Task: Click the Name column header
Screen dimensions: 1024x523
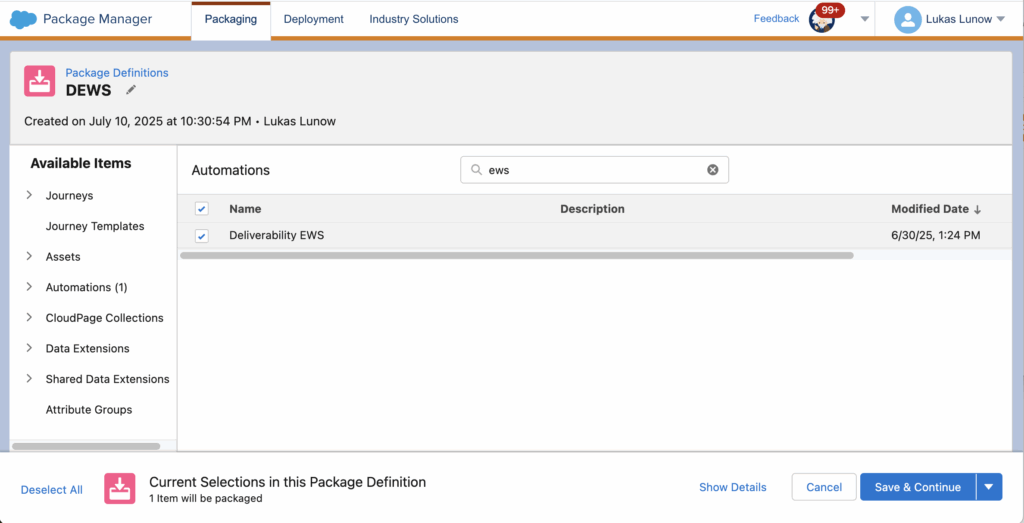Action: tap(245, 209)
